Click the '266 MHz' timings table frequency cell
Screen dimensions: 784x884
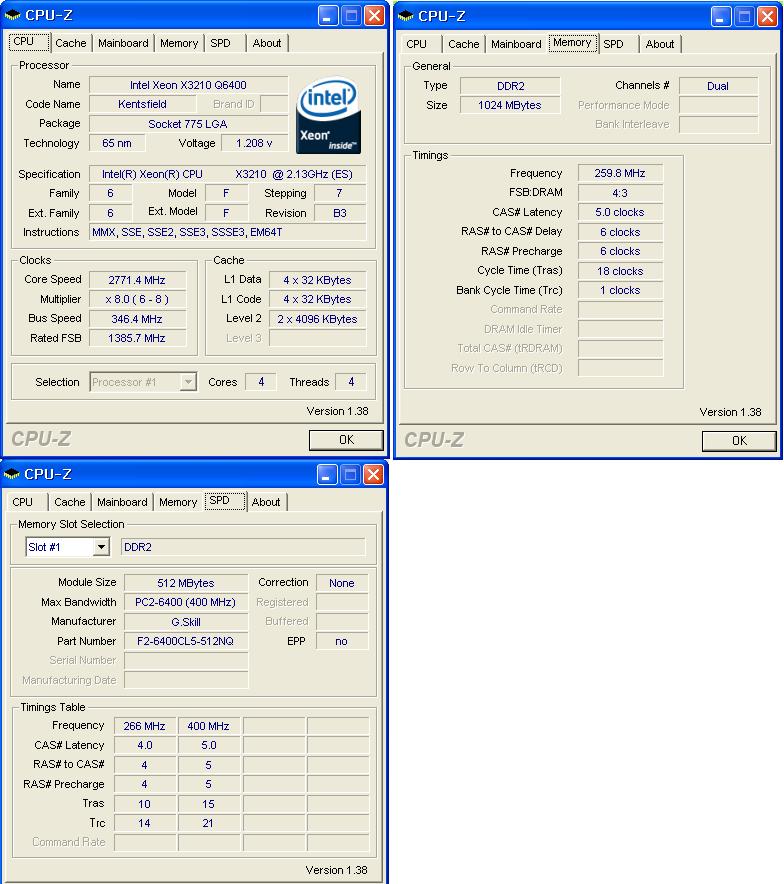[x=145, y=726]
